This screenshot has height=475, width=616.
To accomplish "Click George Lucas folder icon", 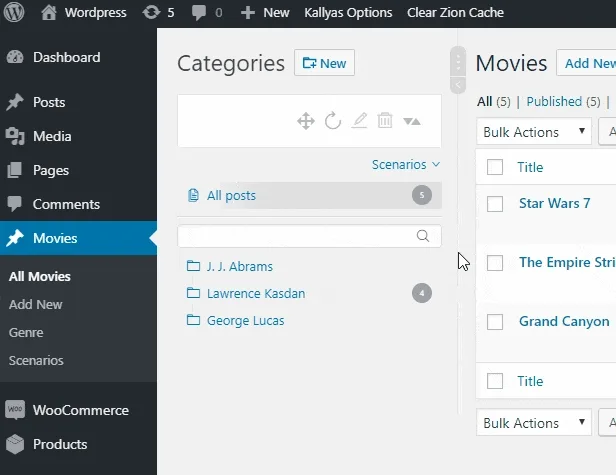I will click(x=193, y=320).
